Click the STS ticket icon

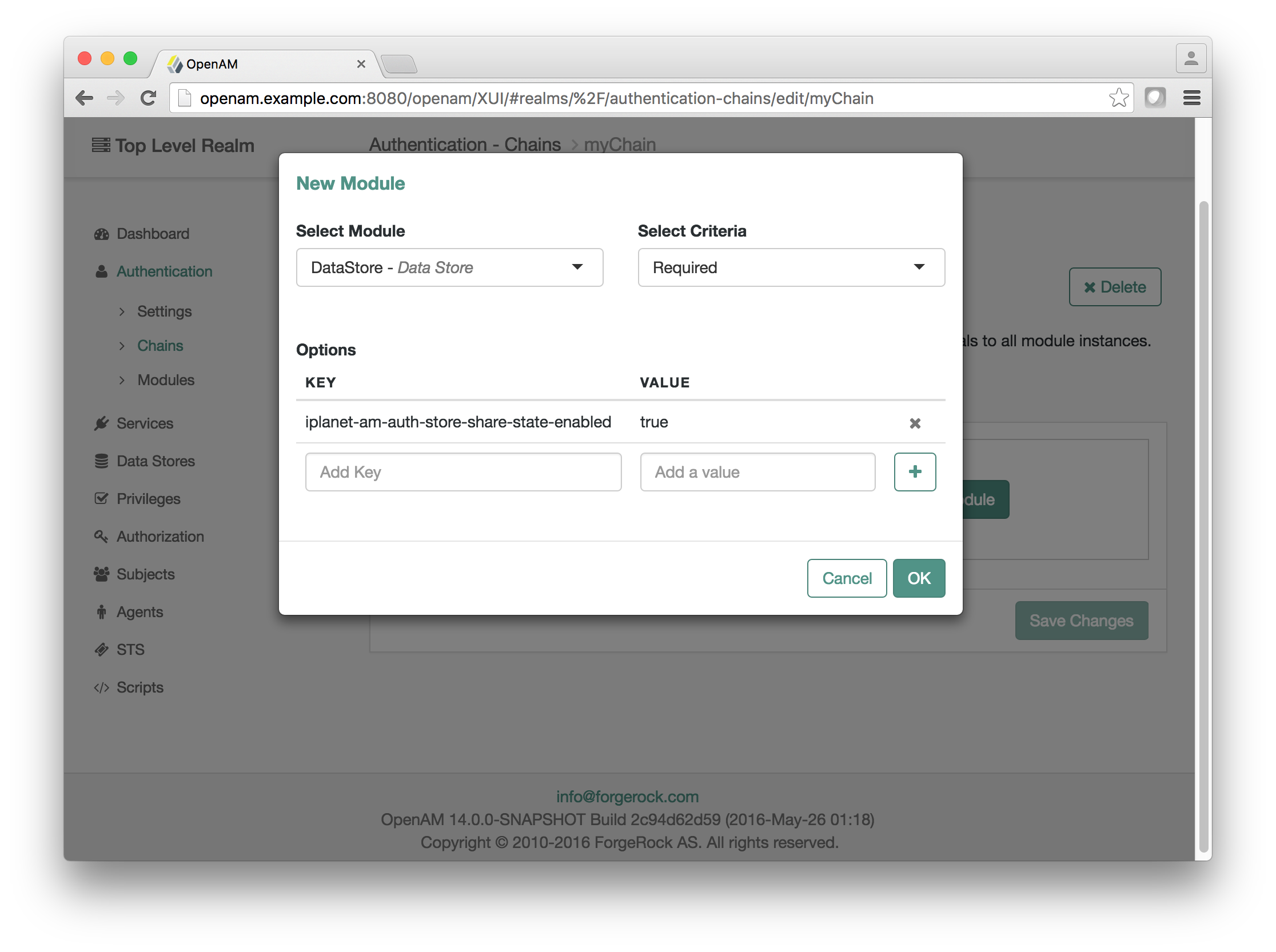click(102, 650)
